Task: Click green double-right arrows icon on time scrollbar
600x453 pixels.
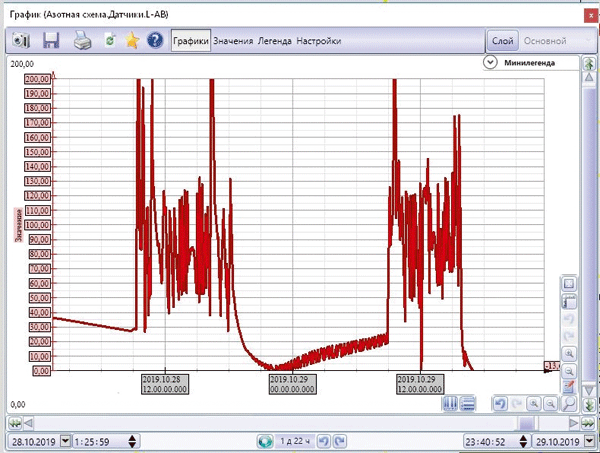Action: 587,423
